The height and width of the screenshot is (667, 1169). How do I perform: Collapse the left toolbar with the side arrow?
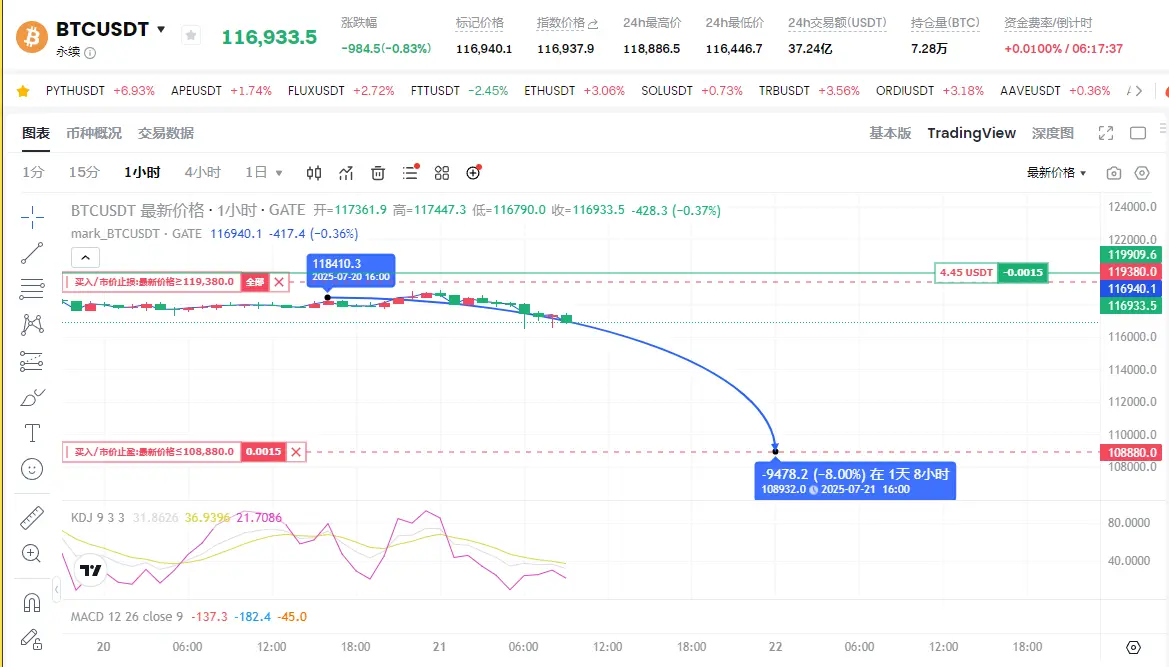(x=56, y=590)
